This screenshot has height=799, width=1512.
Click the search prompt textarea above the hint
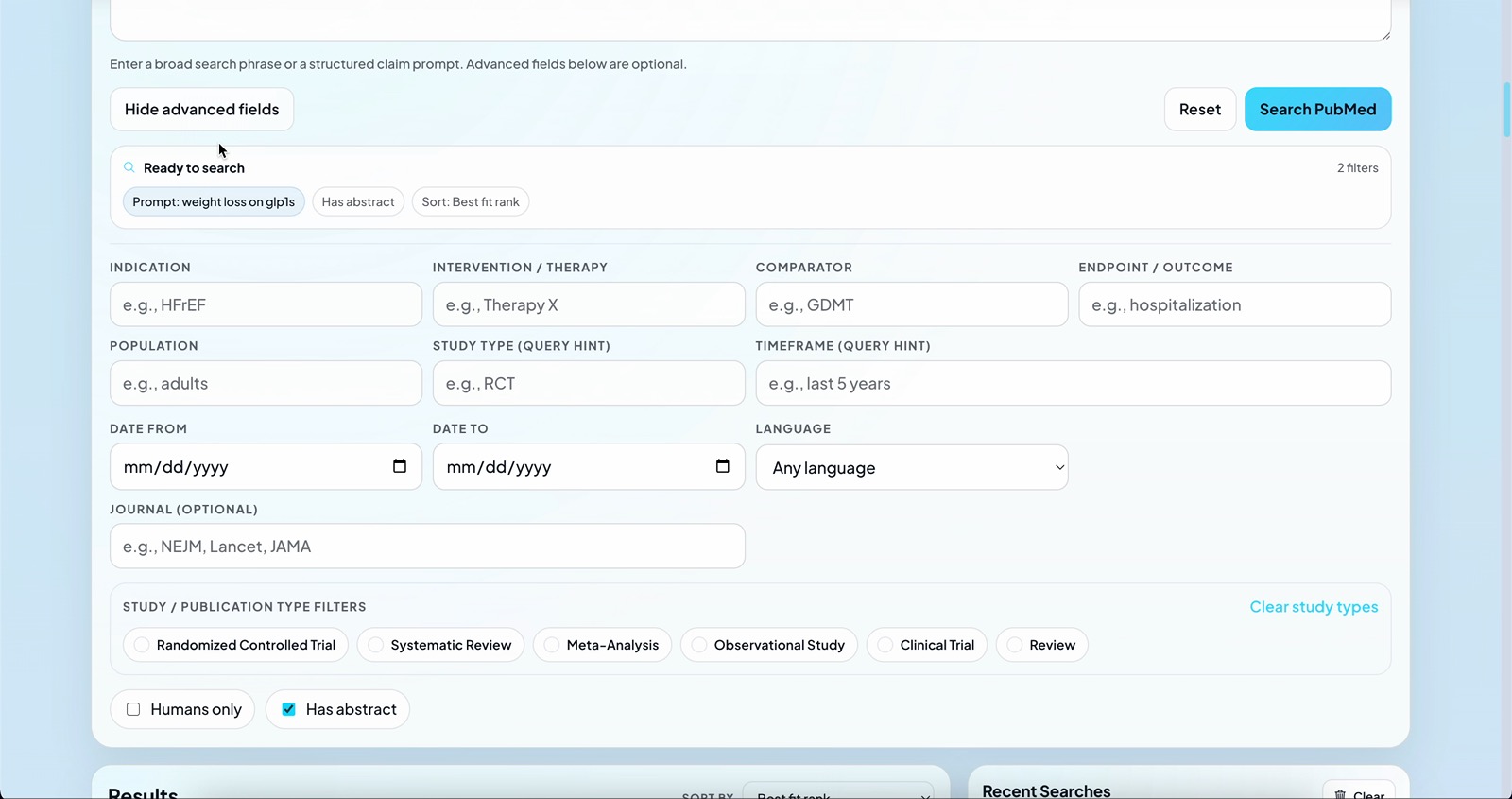pyautogui.click(x=750, y=19)
